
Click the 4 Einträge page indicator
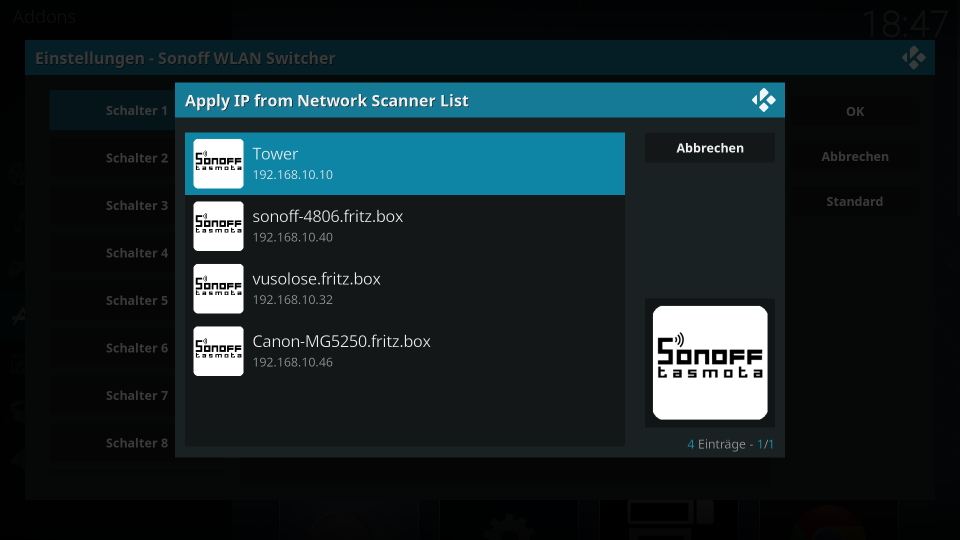click(x=730, y=444)
